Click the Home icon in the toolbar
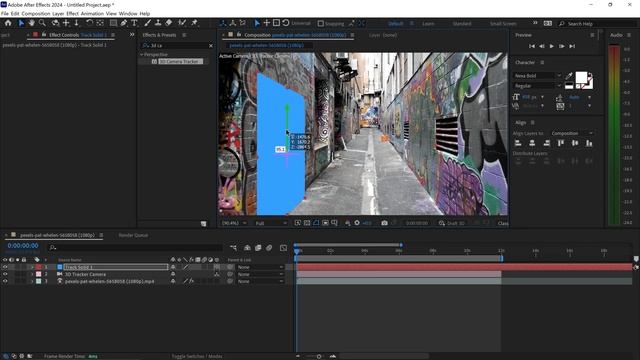 point(8,23)
